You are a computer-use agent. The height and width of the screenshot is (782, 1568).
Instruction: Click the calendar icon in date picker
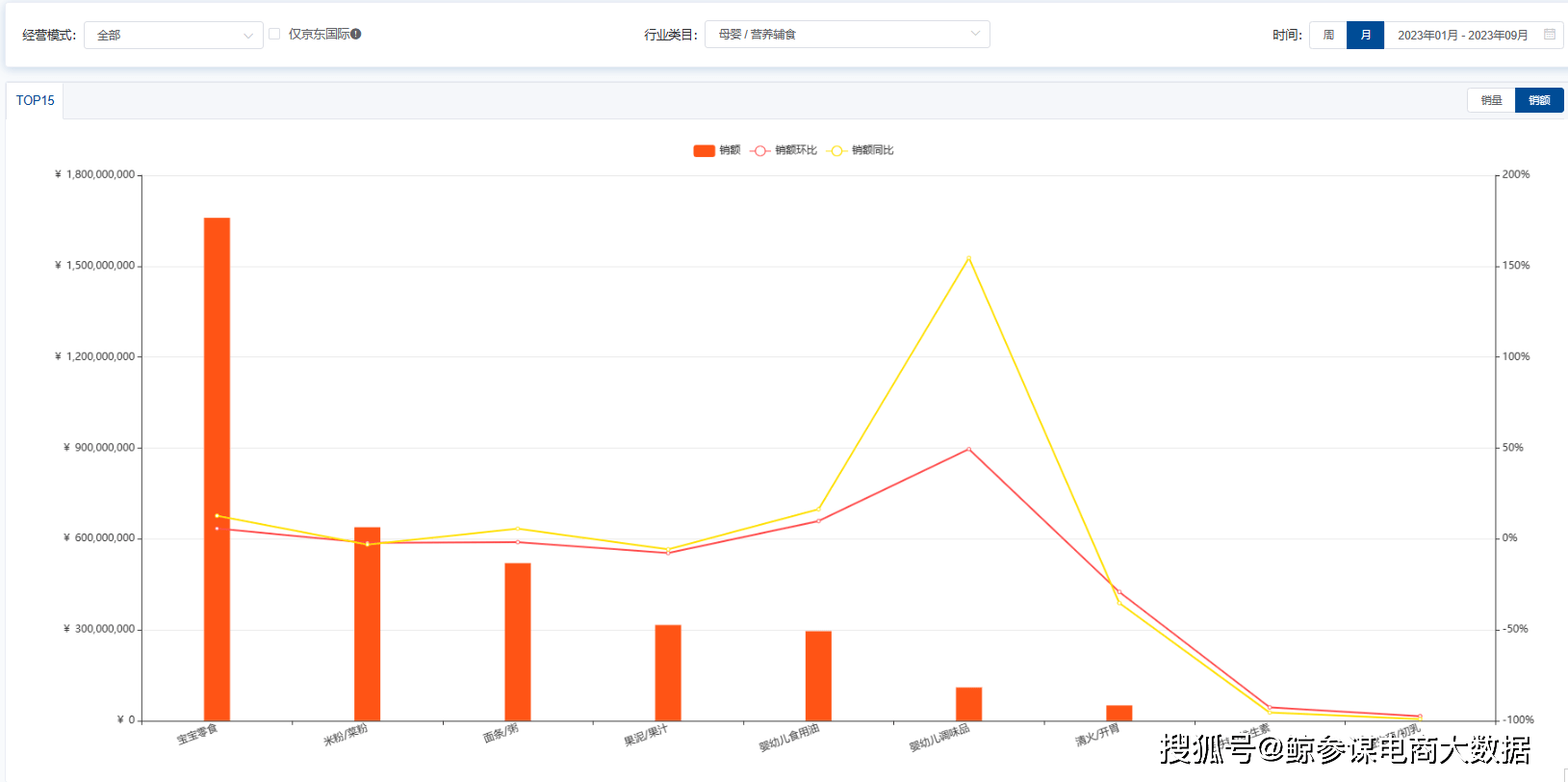pyautogui.click(x=1550, y=34)
